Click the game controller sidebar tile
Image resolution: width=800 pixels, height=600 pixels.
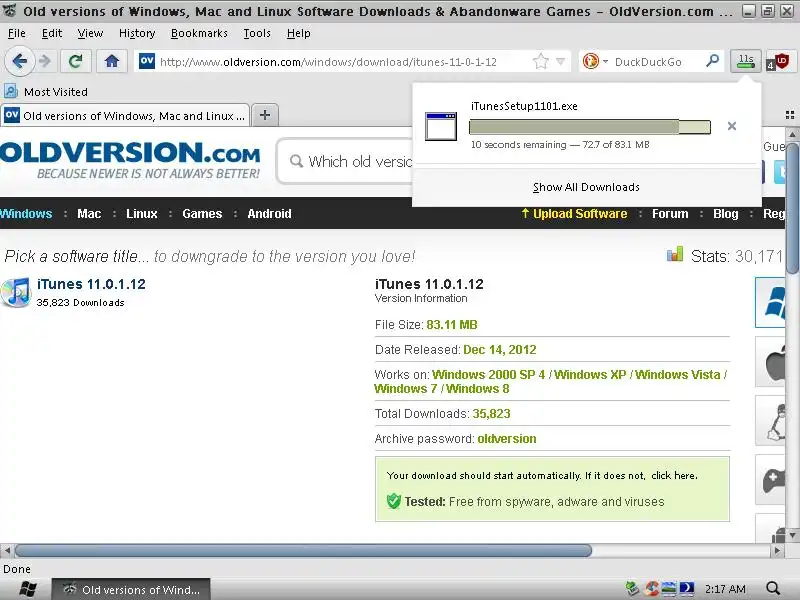770,480
